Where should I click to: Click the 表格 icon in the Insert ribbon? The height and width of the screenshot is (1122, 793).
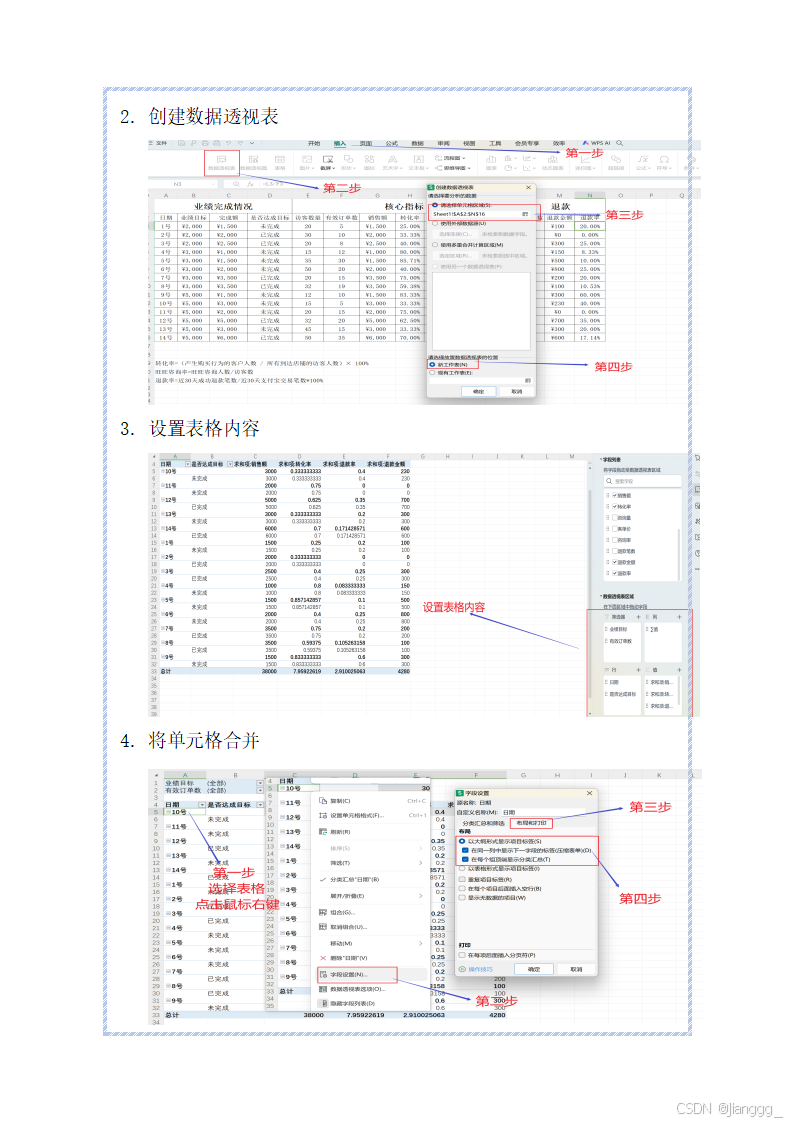(x=279, y=162)
